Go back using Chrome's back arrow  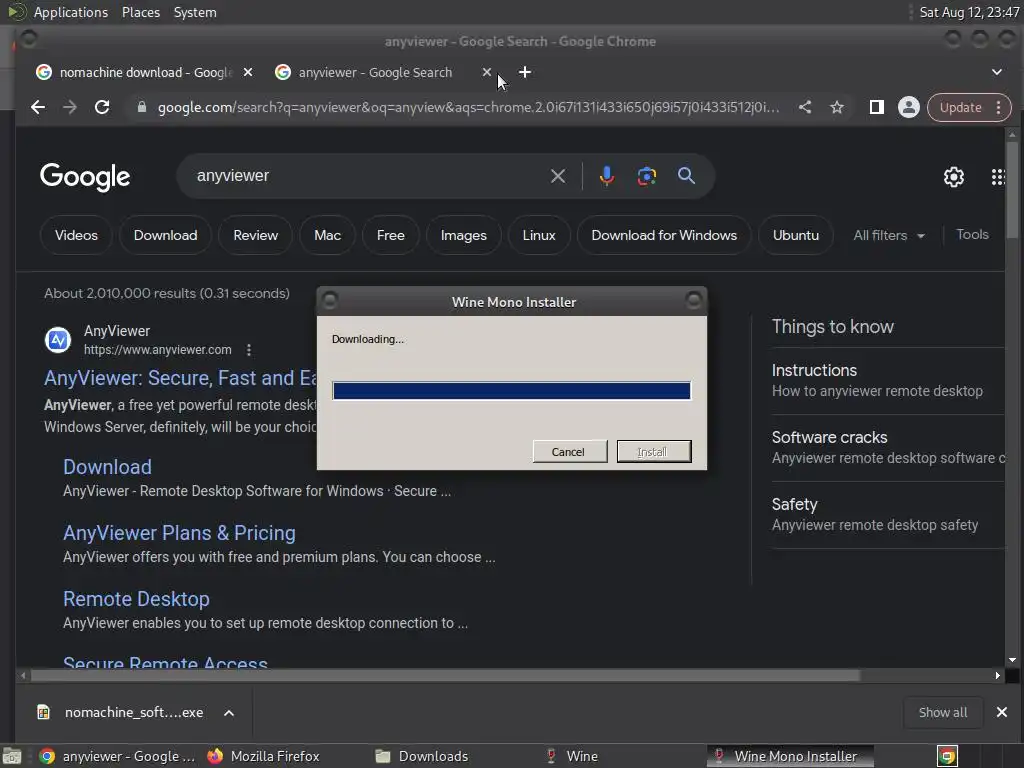(x=38, y=107)
